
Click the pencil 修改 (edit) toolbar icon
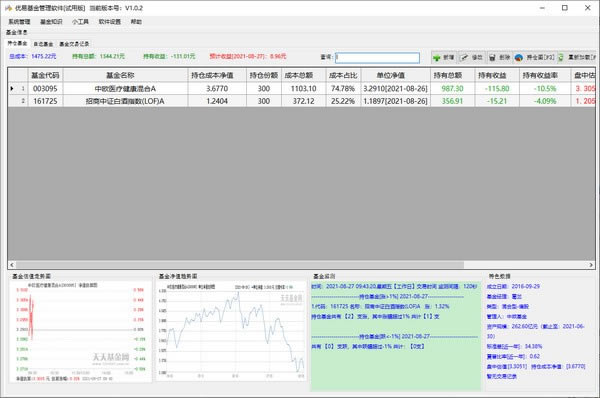(464, 58)
